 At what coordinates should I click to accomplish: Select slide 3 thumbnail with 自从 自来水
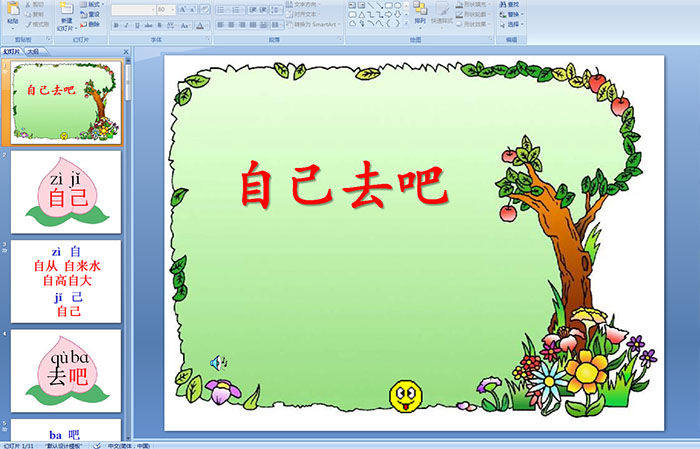click(x=66, y=281)
